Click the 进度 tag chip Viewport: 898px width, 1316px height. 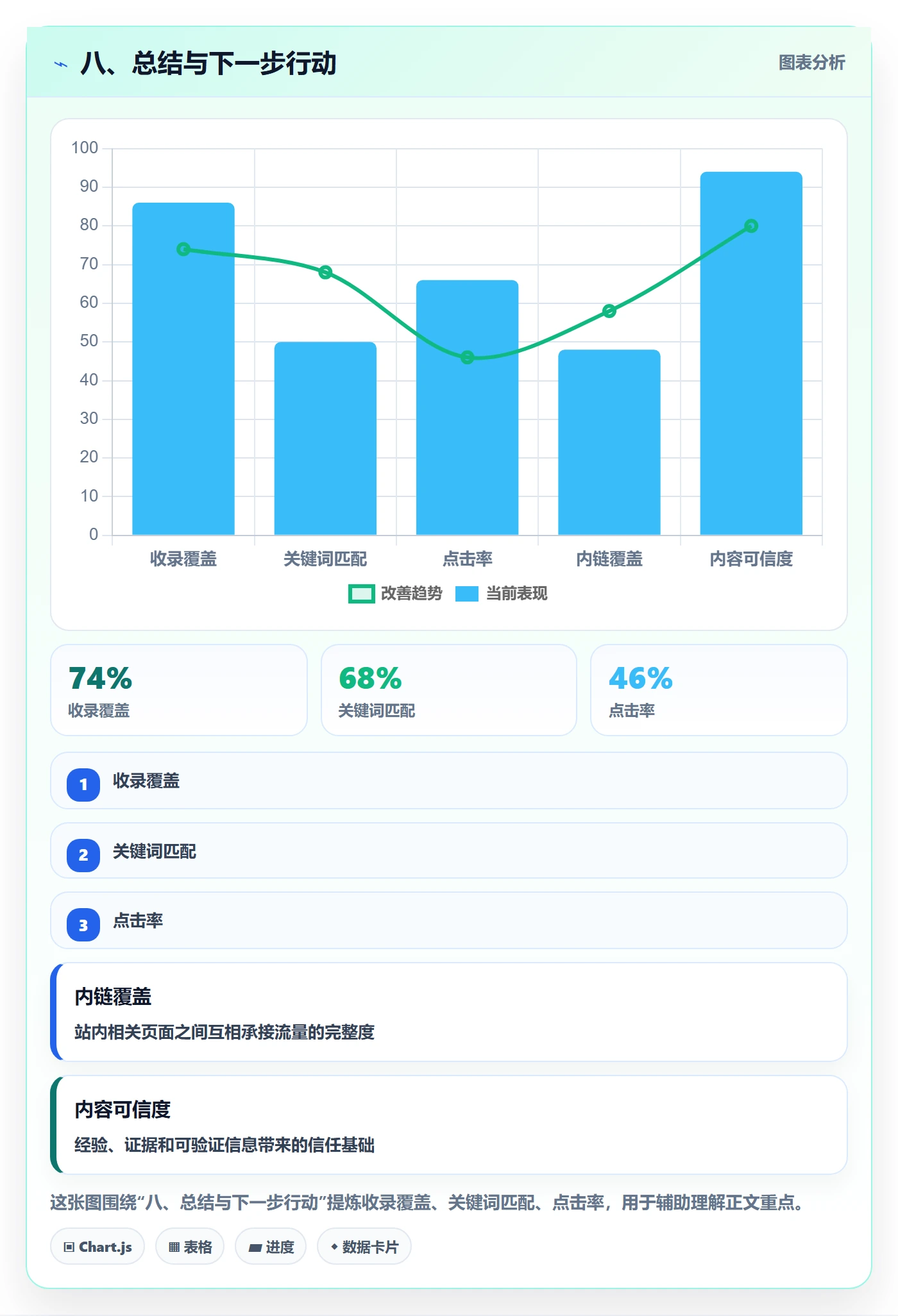pyautogui.click(x=271, y=1247)
